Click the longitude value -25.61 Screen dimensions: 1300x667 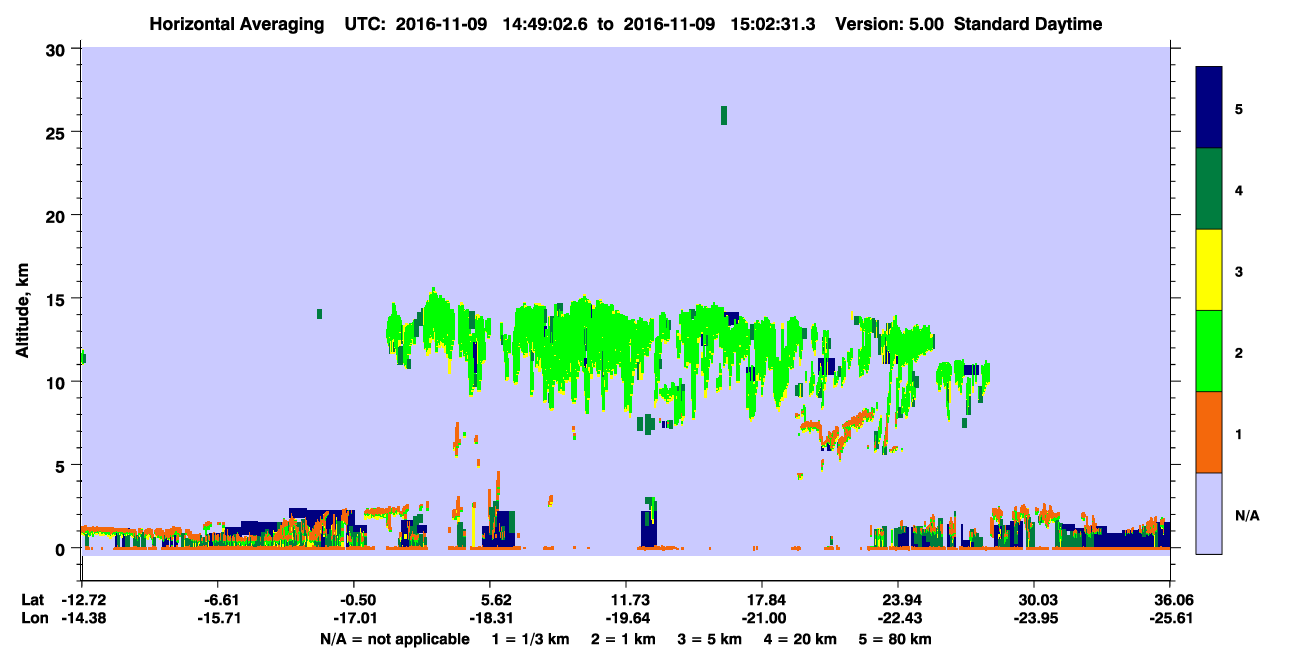click(x=1170, y=617)
